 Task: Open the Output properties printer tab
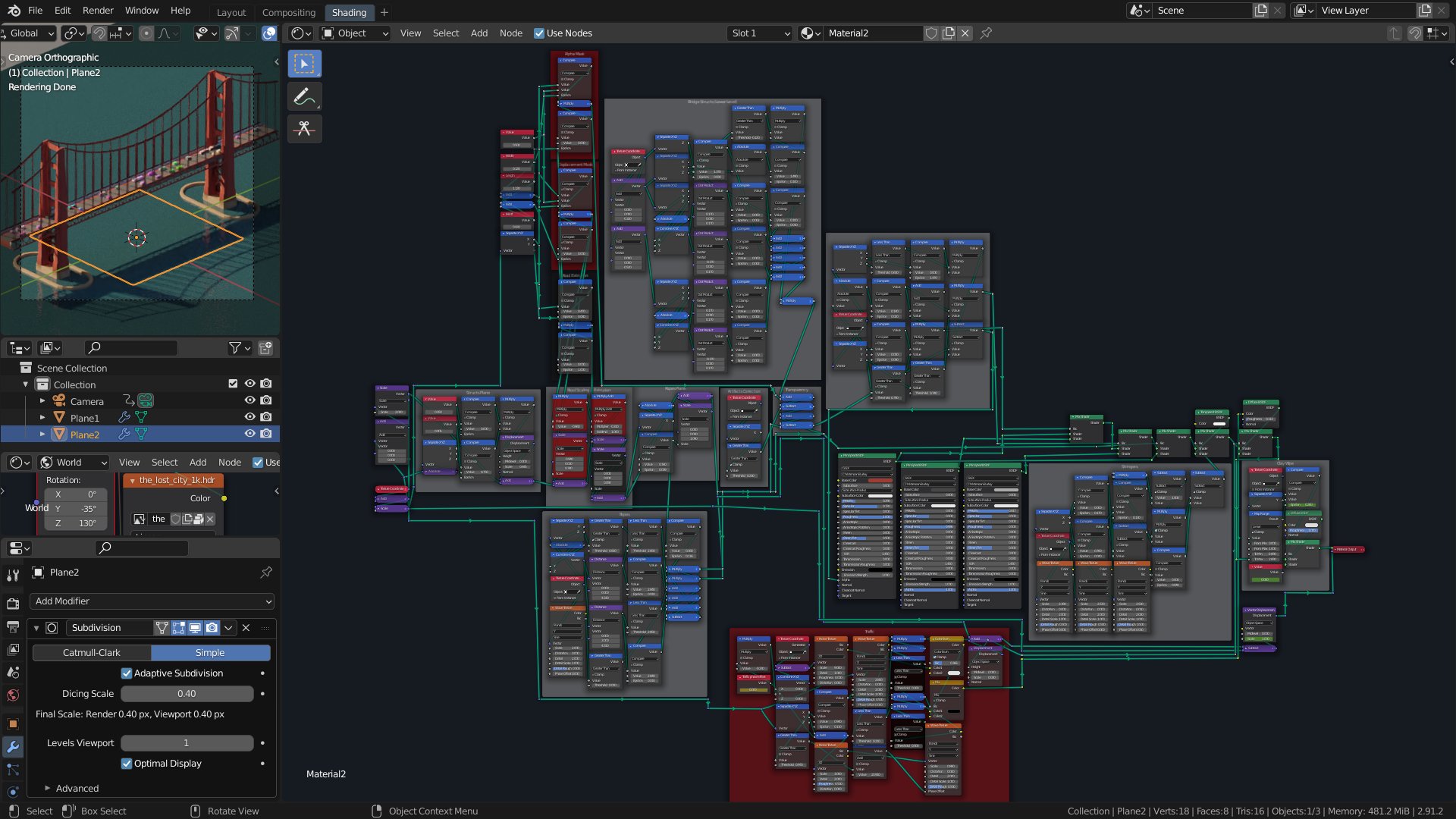coord(13,627)
